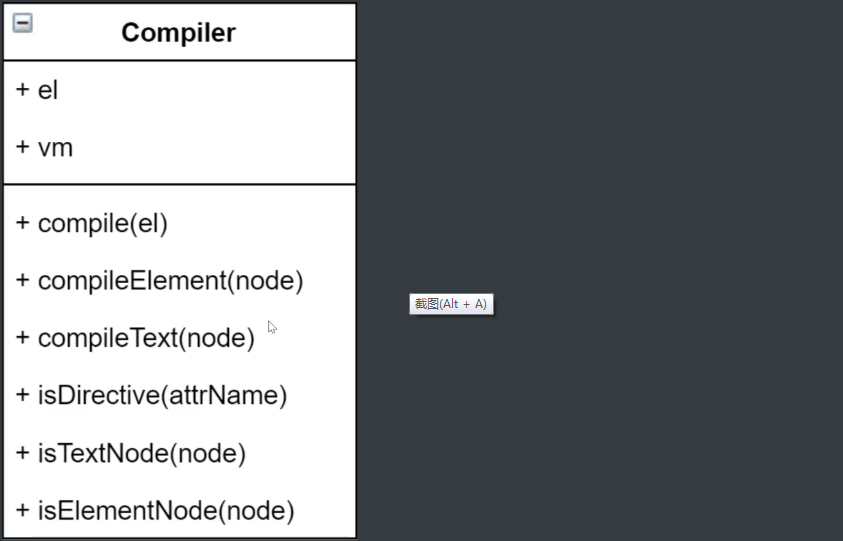
Task: Click the 截图(Alt + A) tooltip
Action: (451, 304)
